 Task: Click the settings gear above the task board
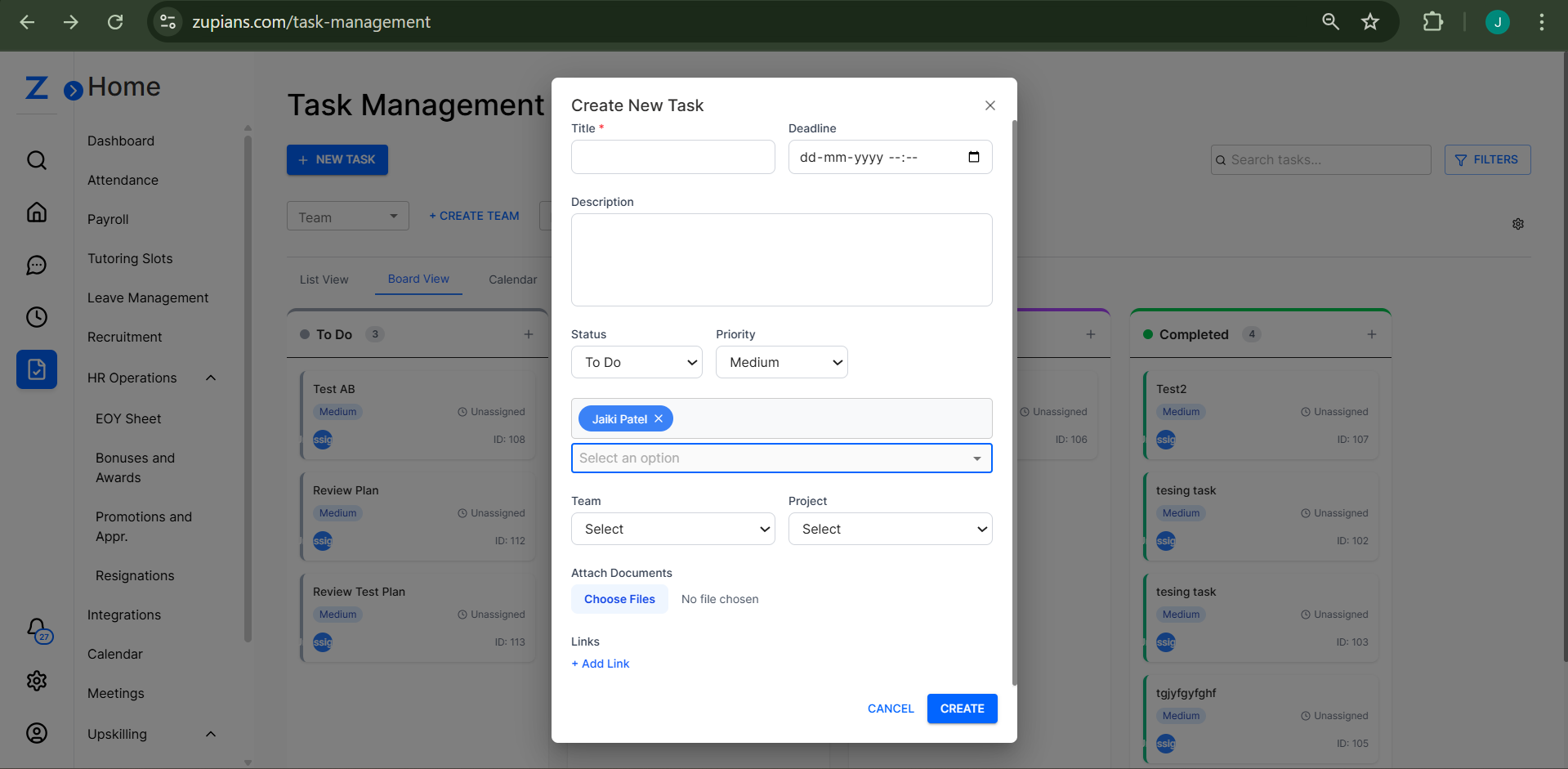(x=1517, y=223)
